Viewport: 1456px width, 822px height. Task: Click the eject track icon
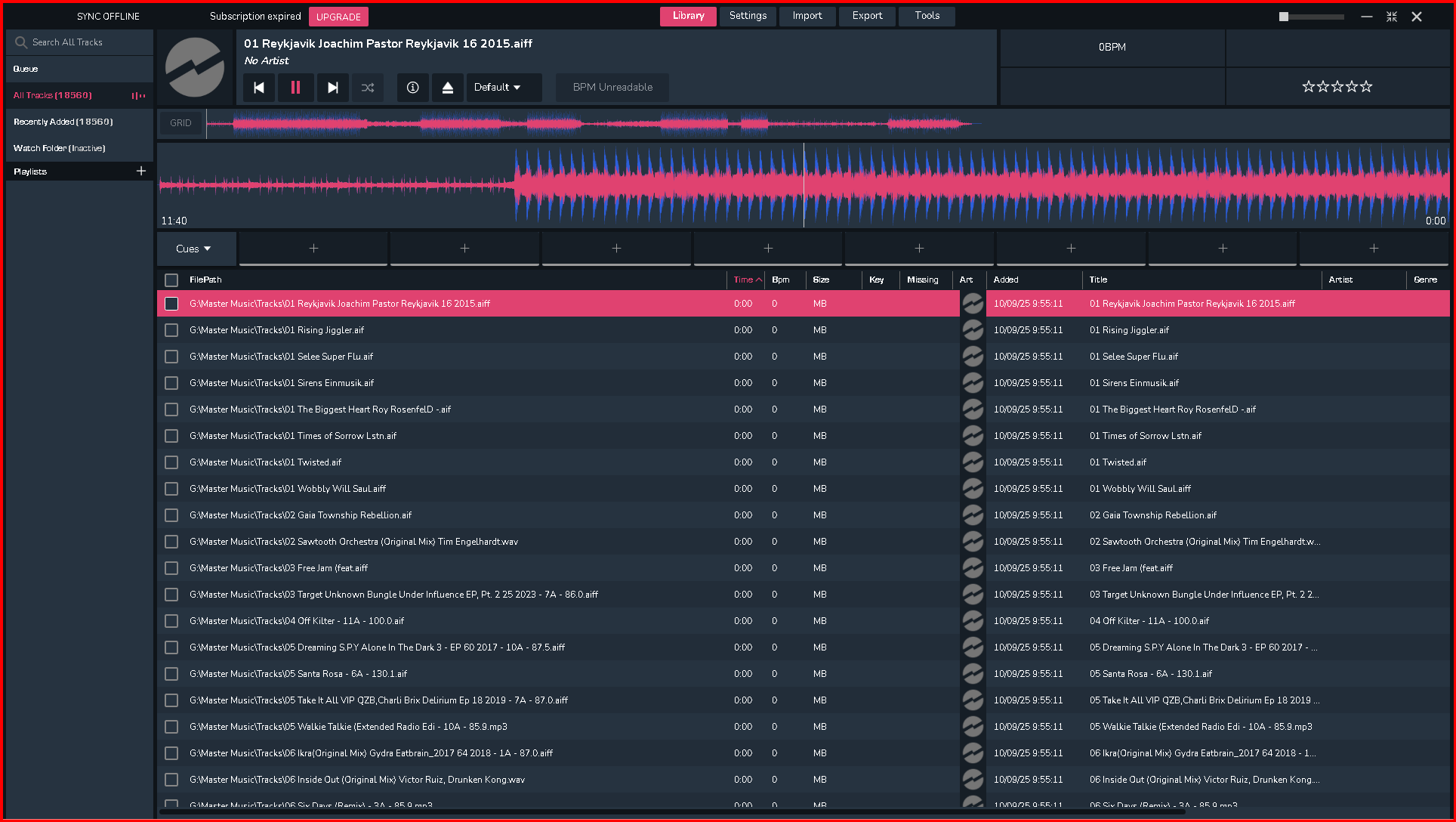click(x=447, y=88)
